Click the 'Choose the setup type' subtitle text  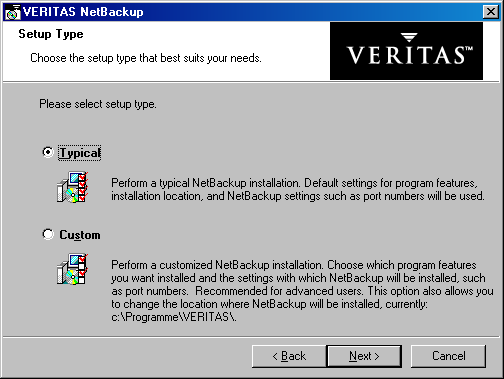[146, 58]
